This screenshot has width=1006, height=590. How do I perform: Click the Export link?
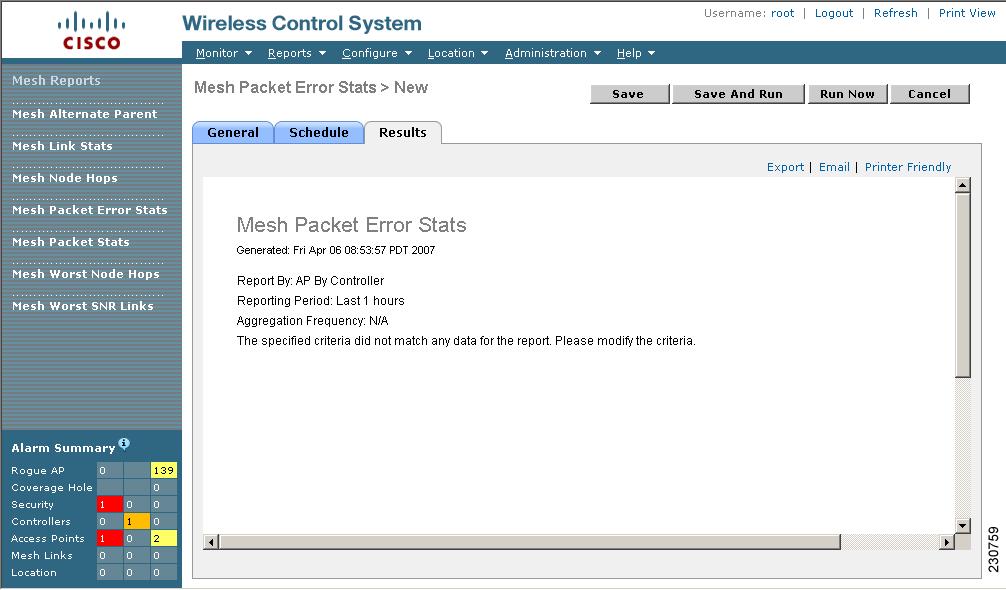pos(785,167)
